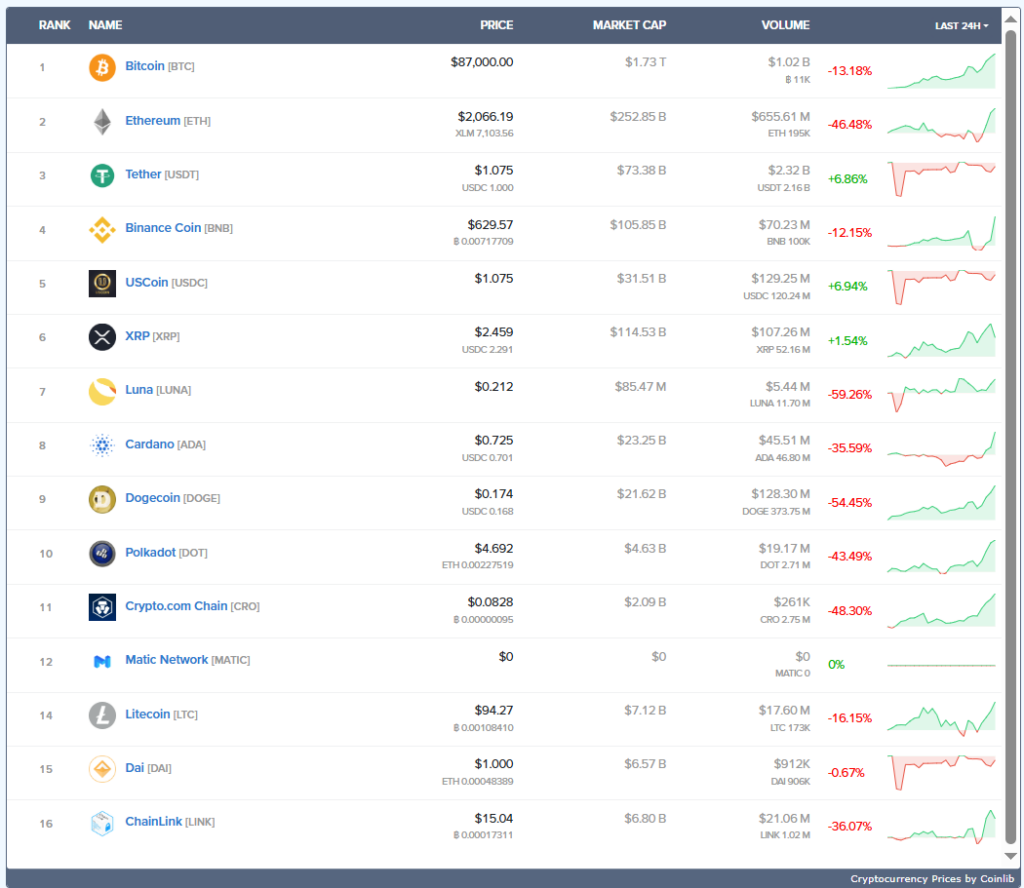Click the Cardano dotted logo icon
The width and height of the screenshot is (1024, 888).
pos(102,445)
